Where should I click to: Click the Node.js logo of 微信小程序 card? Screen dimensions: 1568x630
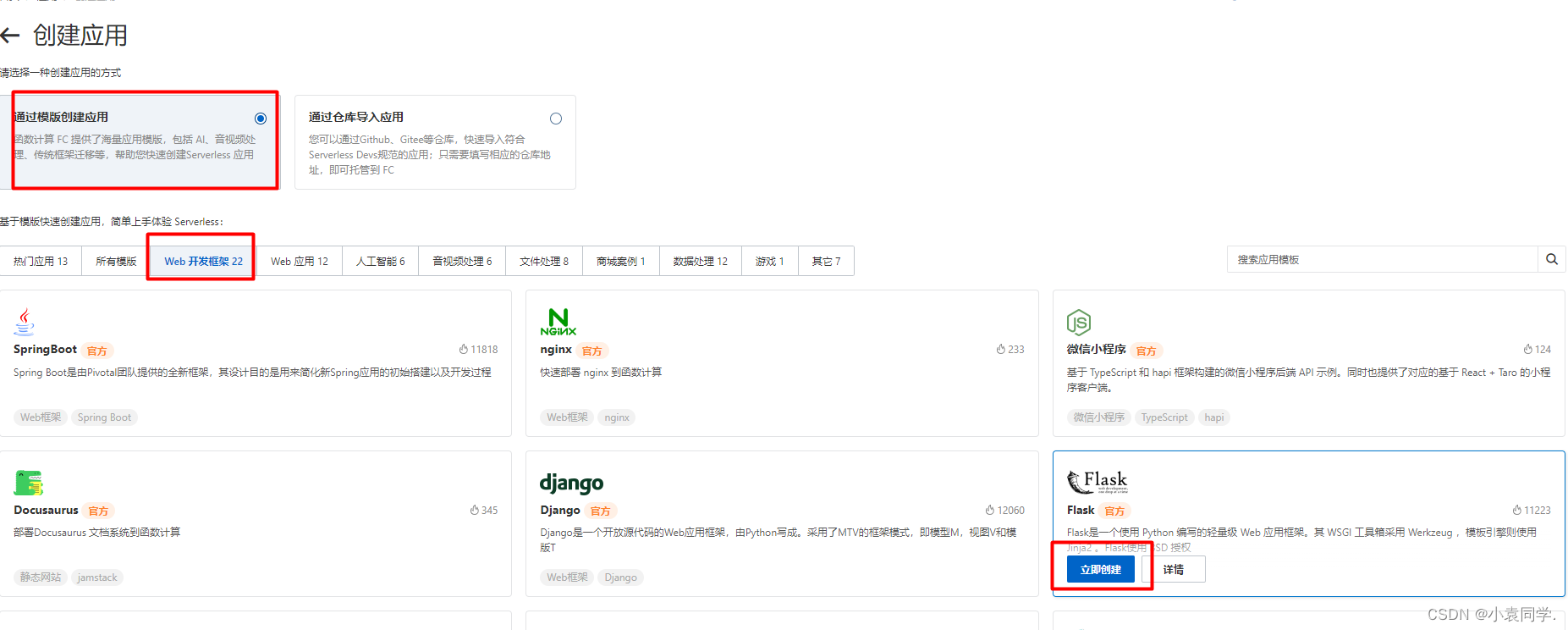(1078, 322)
